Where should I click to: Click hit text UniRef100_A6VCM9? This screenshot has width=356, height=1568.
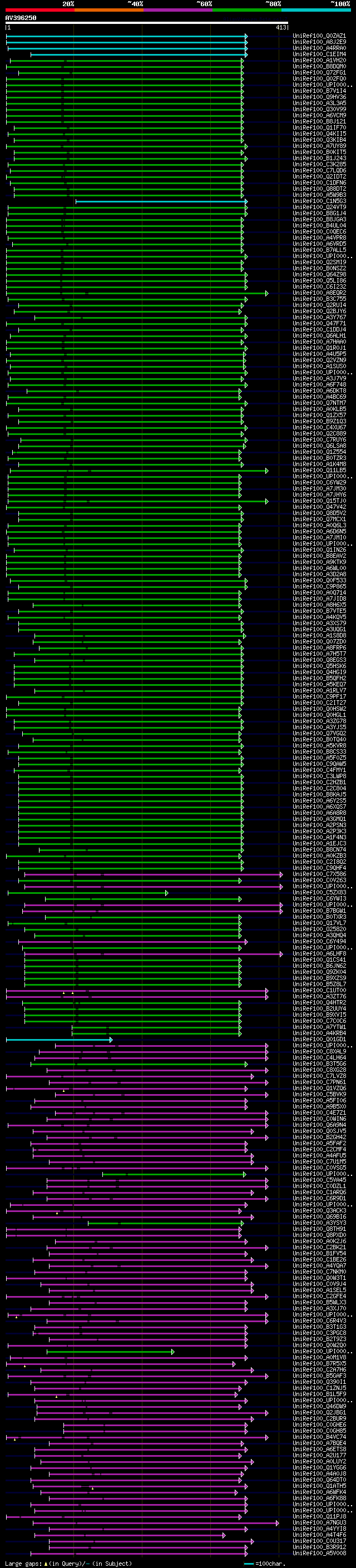click(x=319, y=115)
